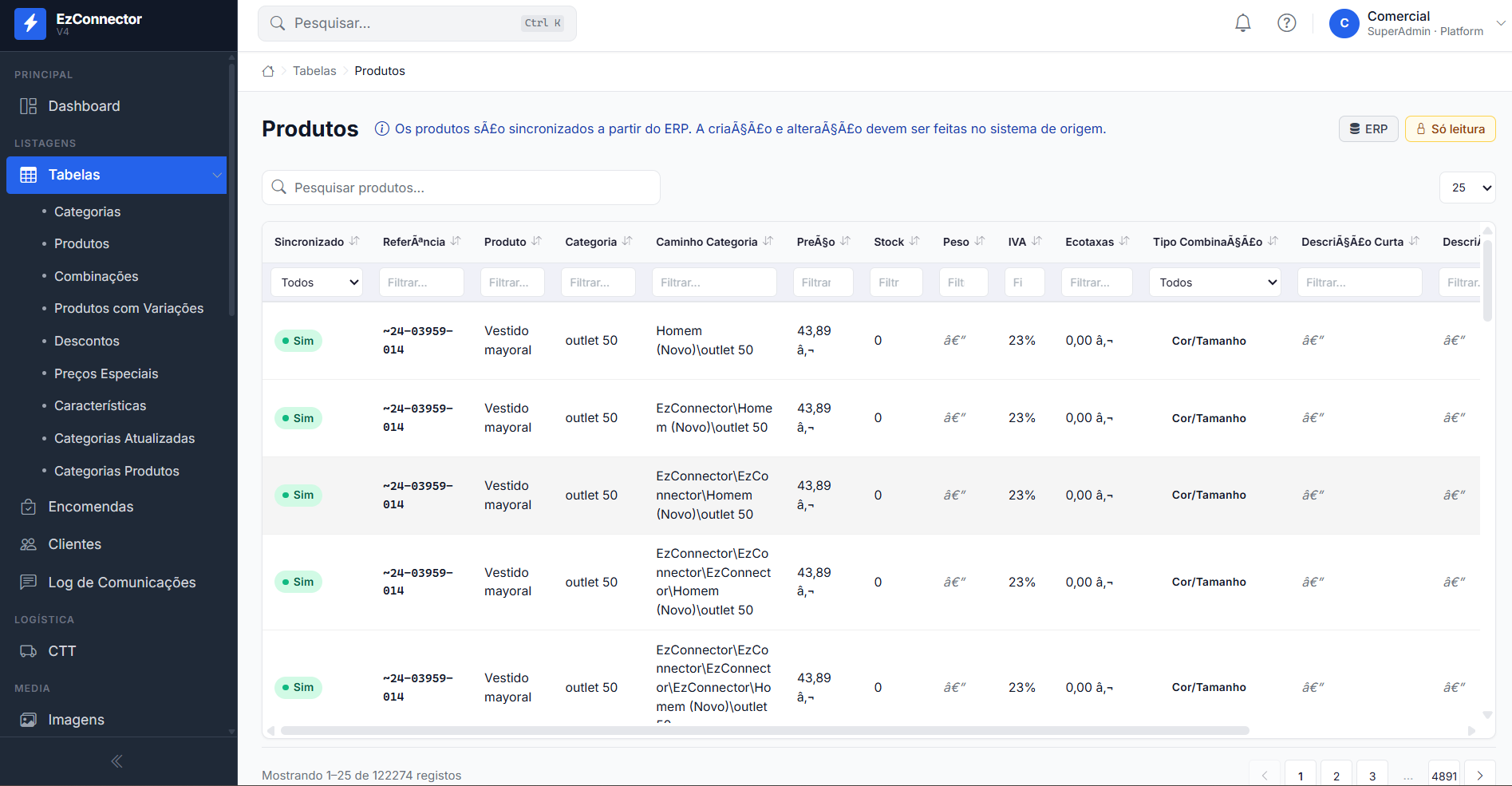The height and width of the screenshot is (786, 1512).
Task: Click the ERP button
Action: click(x=1368, y=128)
